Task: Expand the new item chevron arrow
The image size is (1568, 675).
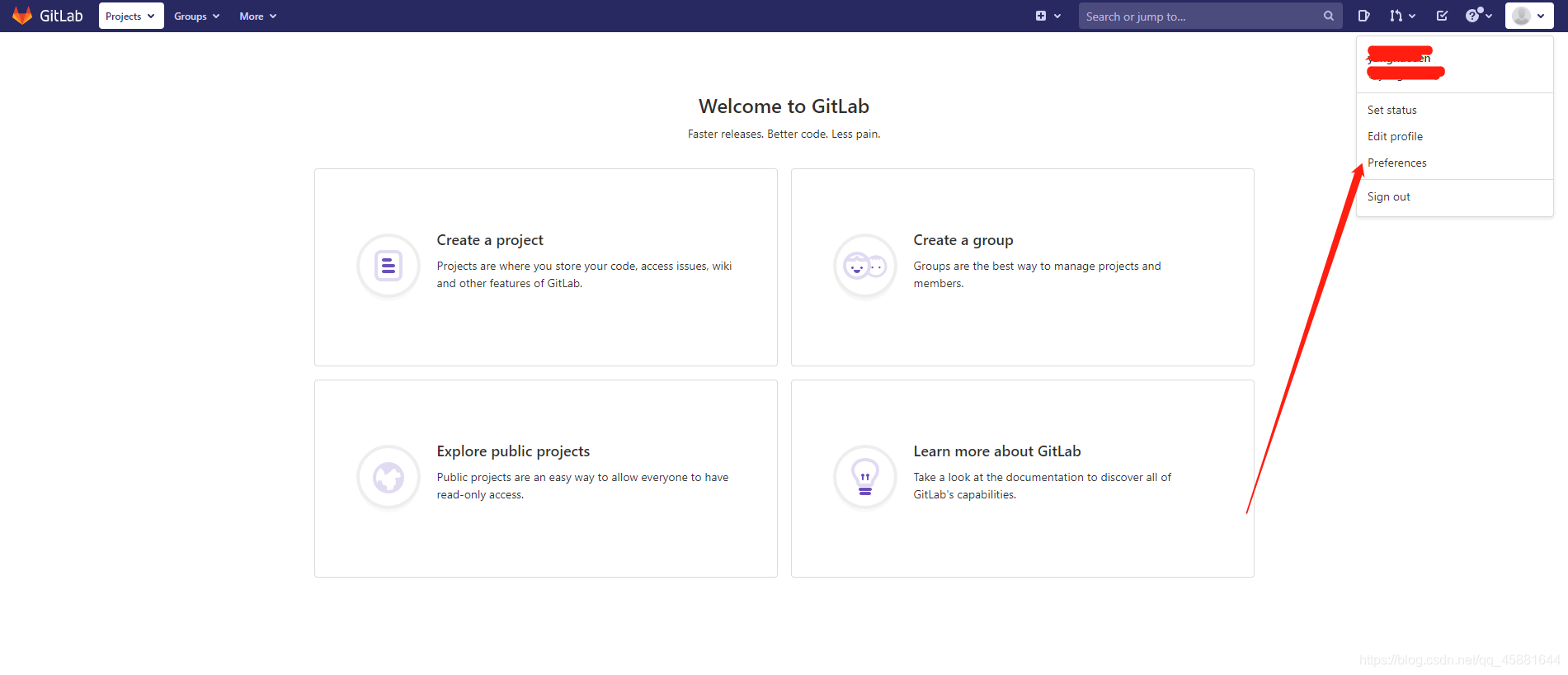Action: pos(1057,16)
